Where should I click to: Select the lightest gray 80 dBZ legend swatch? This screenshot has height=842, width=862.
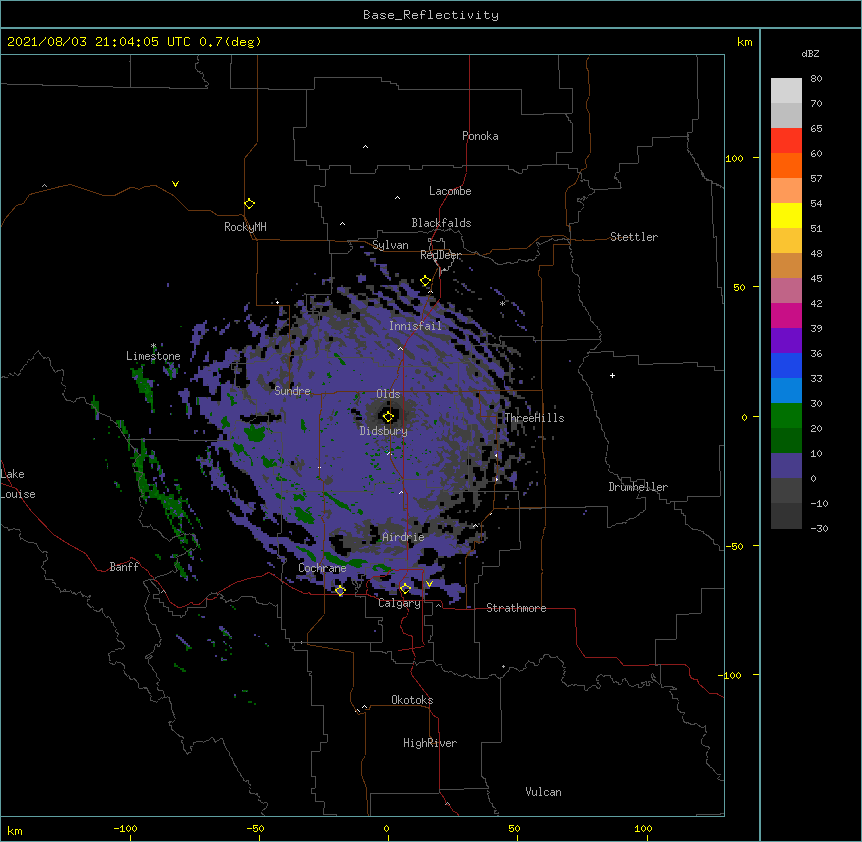(x=786, y=90)
